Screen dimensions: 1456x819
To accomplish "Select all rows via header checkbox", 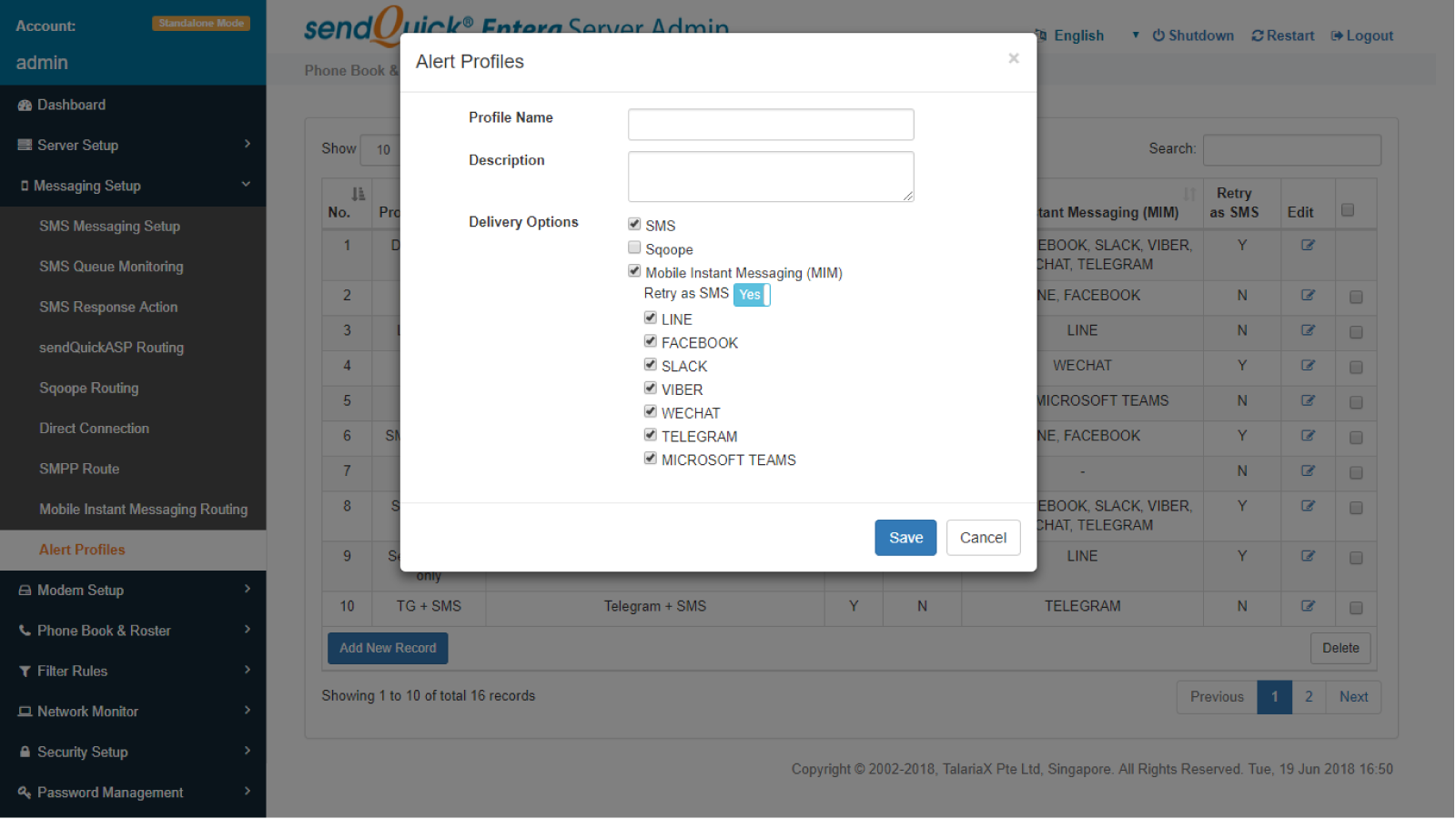I will coord(1348,210).
